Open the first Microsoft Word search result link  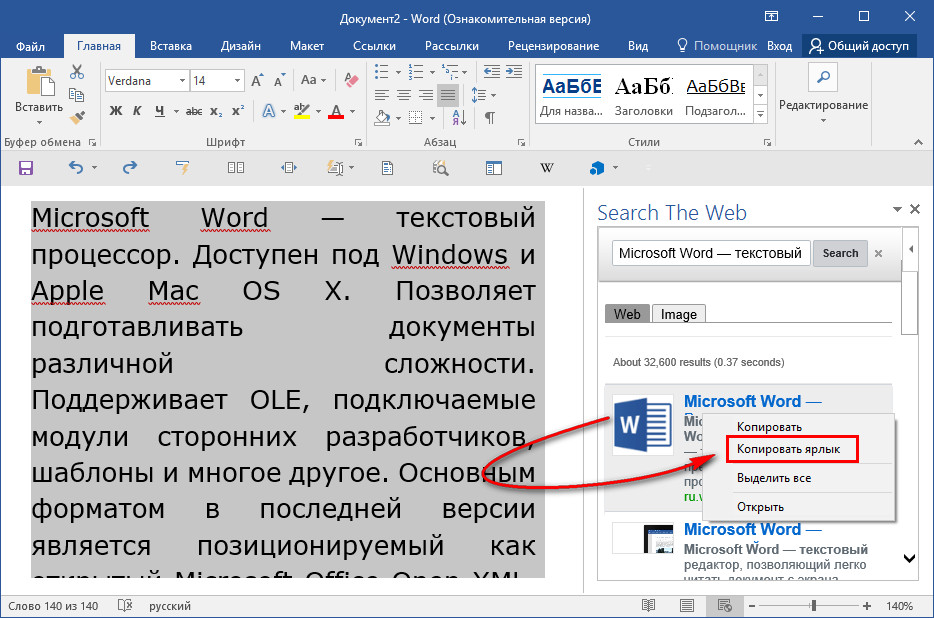coord(752,401)
